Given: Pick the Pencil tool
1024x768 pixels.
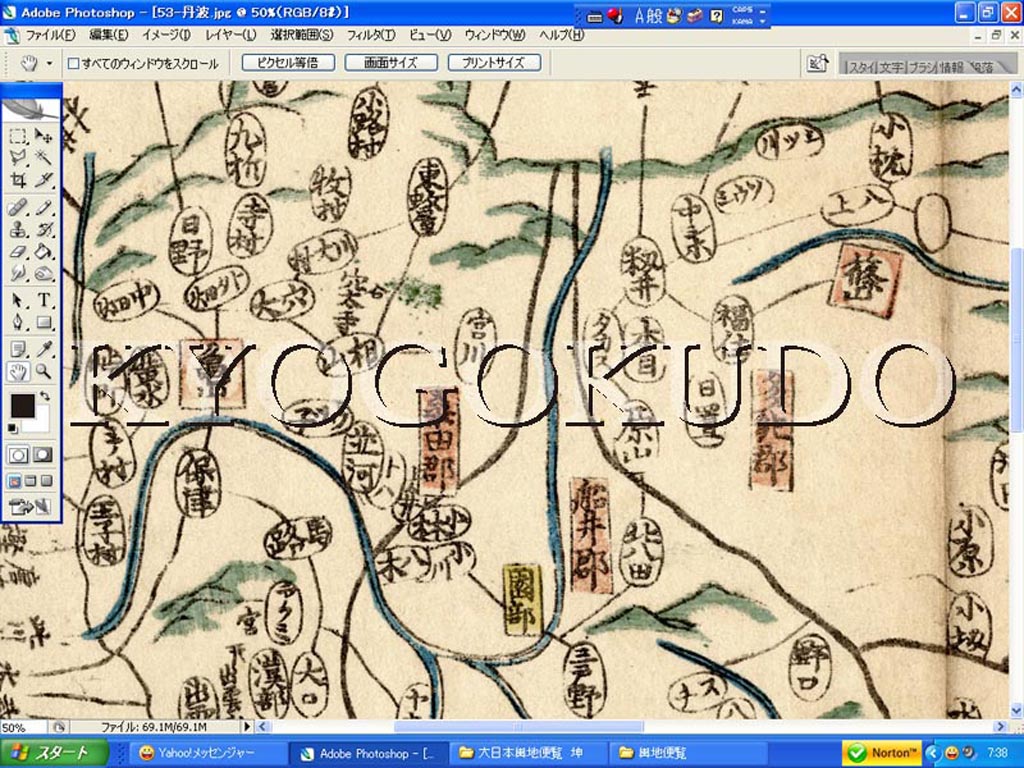Looking at the screenshot, I should [43, 208].
